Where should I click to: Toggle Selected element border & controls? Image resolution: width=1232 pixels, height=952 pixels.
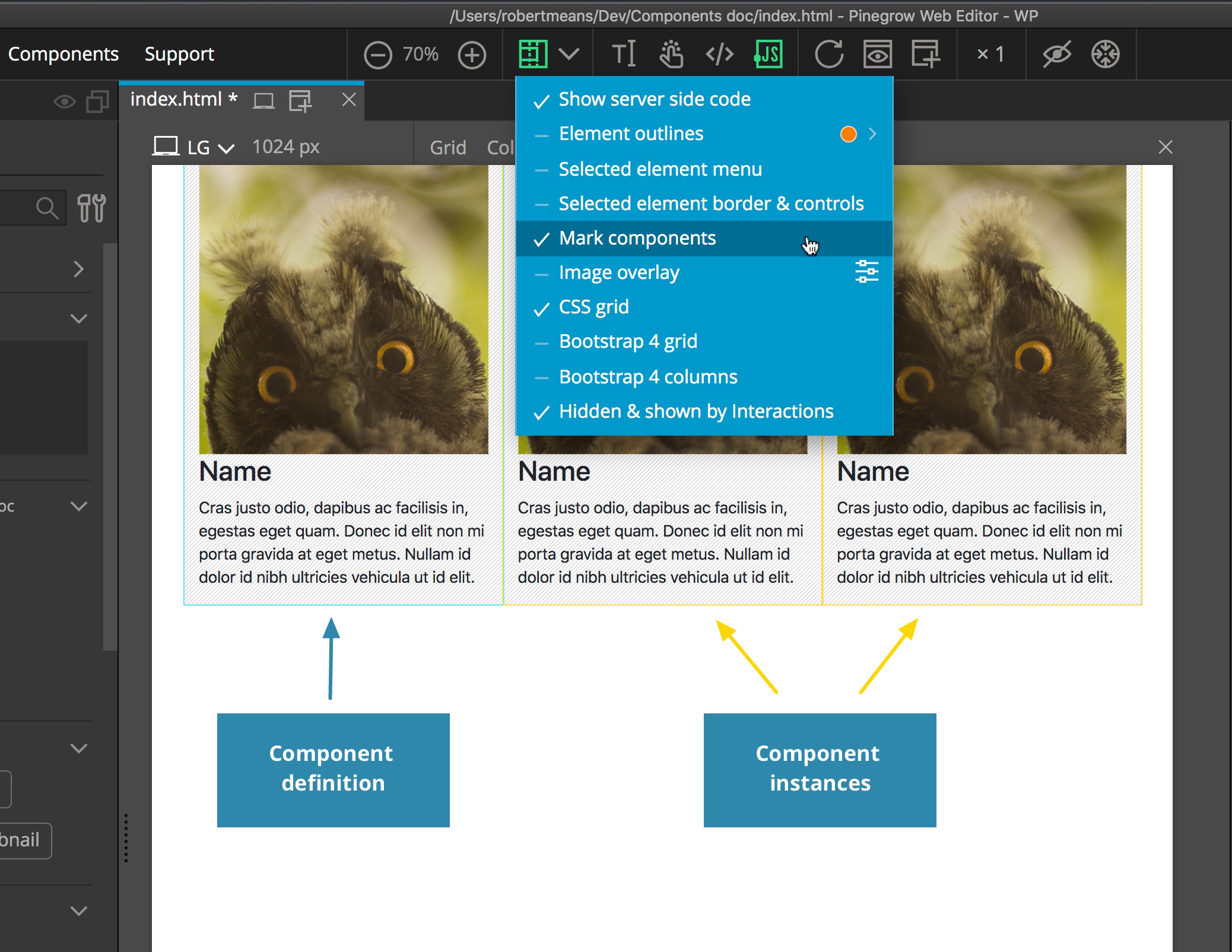704,204
